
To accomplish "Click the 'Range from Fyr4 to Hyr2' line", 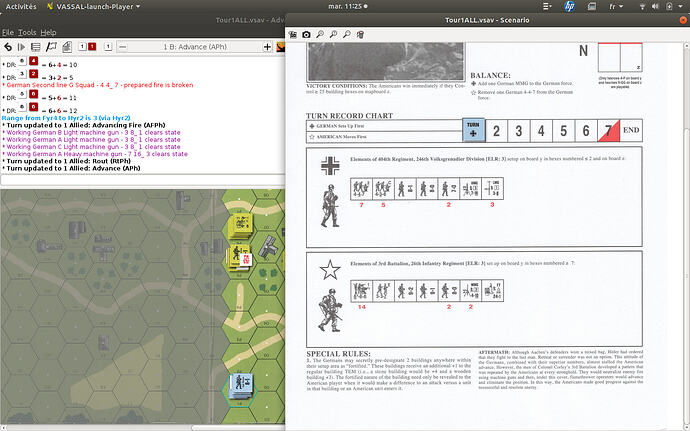I will (x=66, y=118).
